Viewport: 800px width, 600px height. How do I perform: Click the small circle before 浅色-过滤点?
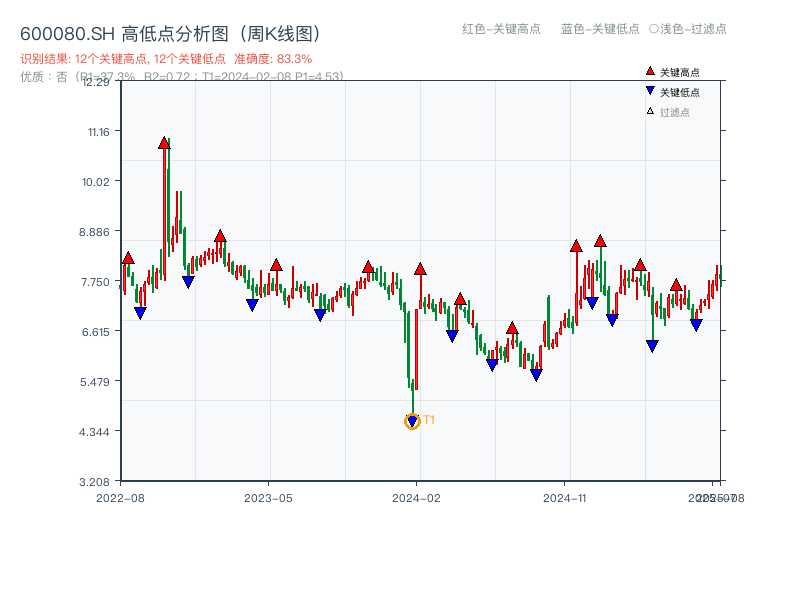click(654, 29)
